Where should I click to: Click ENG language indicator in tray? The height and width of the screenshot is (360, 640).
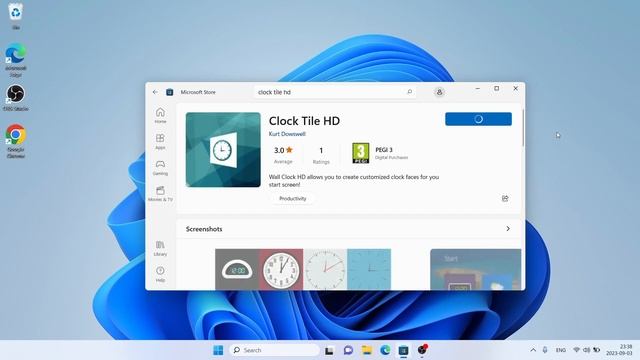point(561,350)
